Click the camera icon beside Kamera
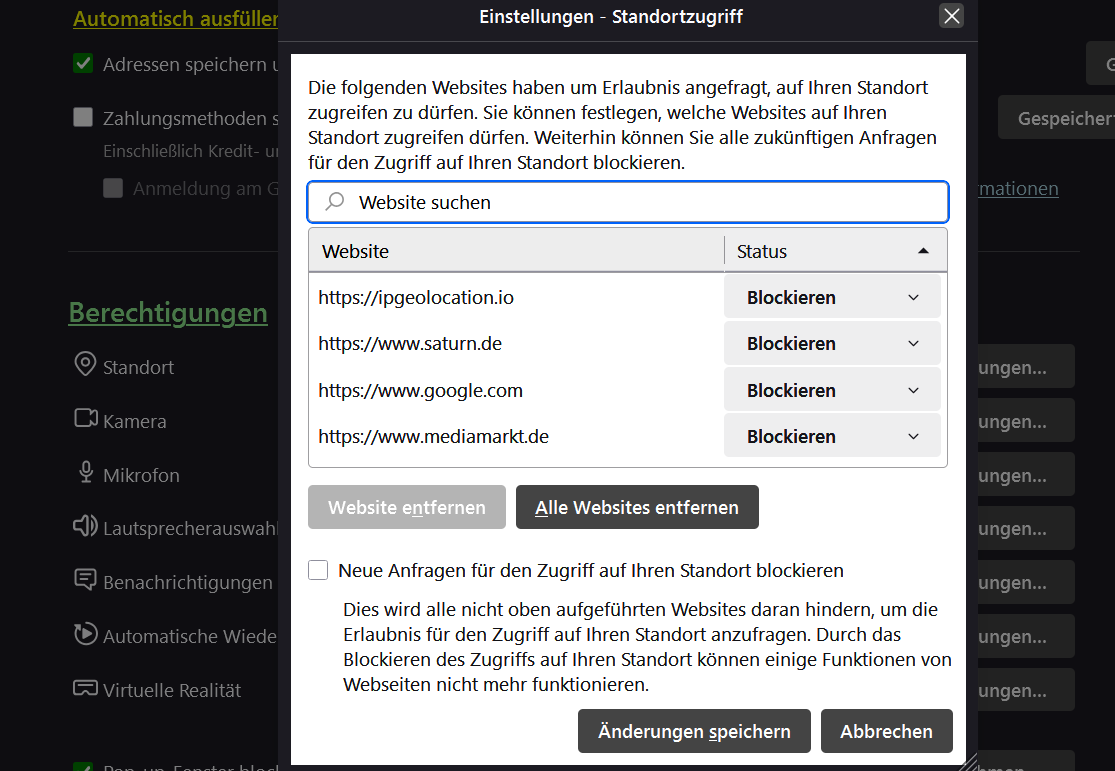1115x771 pixels. (85, 419)
